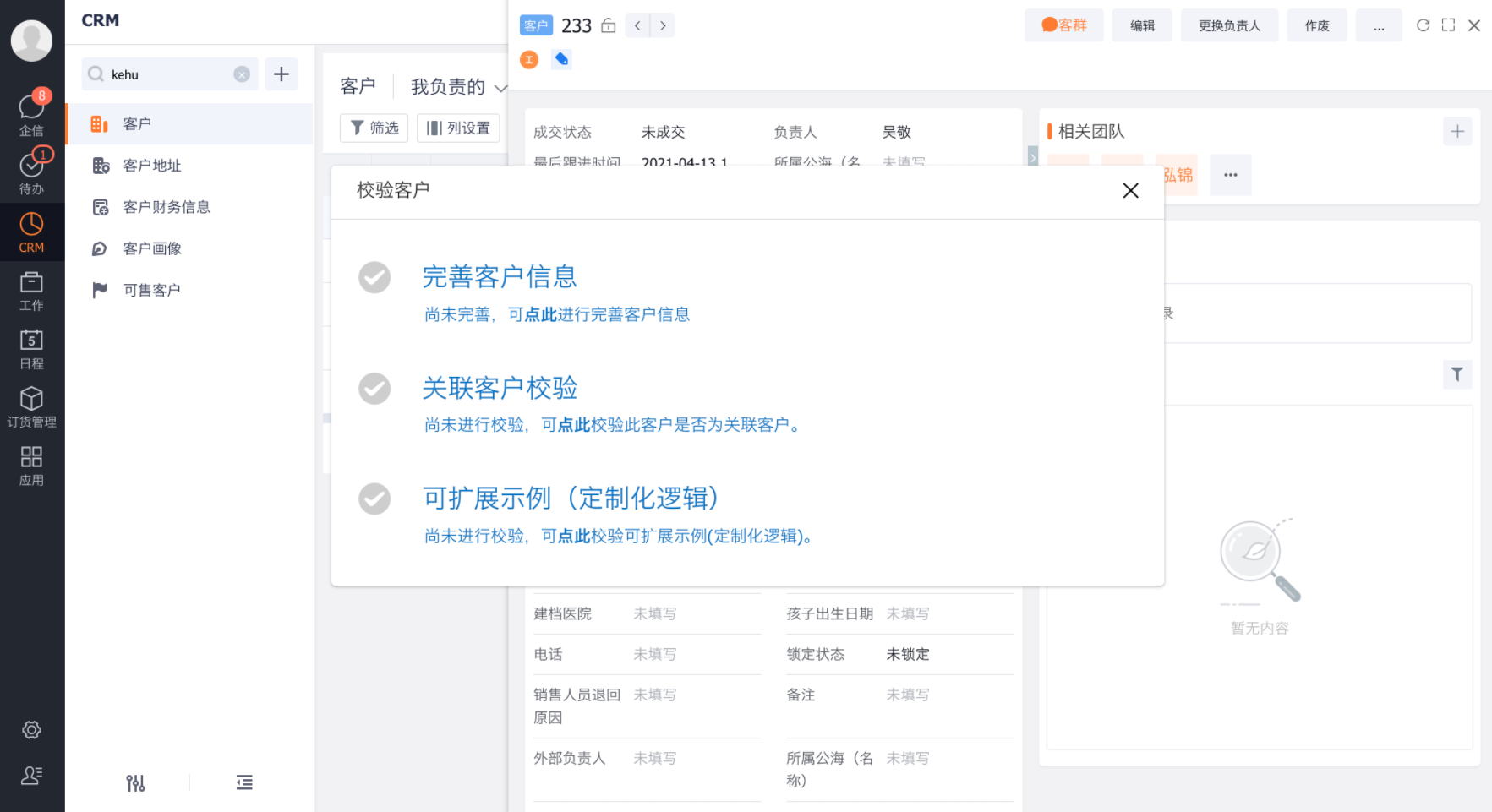The image size is (1492, 812).
Task: Click the 相关团队 section title
Action: (1091, 132)
